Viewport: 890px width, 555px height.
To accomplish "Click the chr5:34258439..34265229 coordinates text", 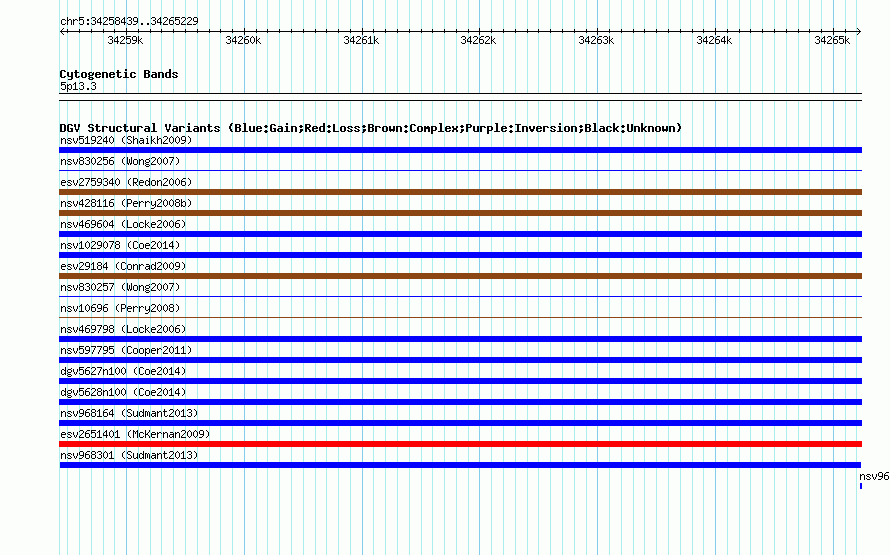I will coord(129,21).
